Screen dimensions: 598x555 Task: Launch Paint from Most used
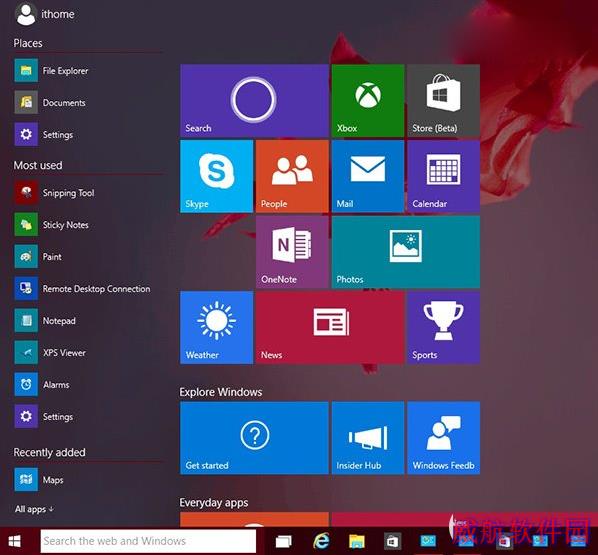(x=38, y=257)
